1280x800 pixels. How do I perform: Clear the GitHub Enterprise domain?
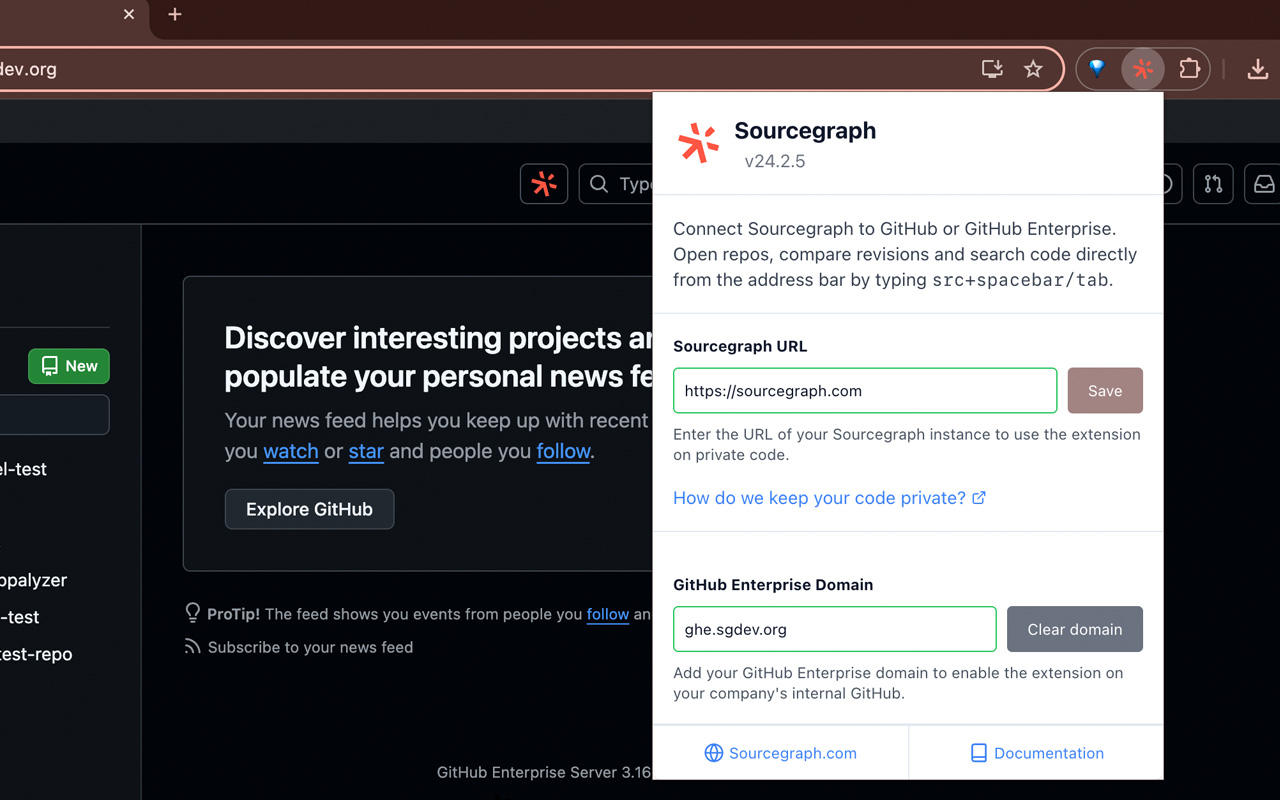[x=1075, y=630]
